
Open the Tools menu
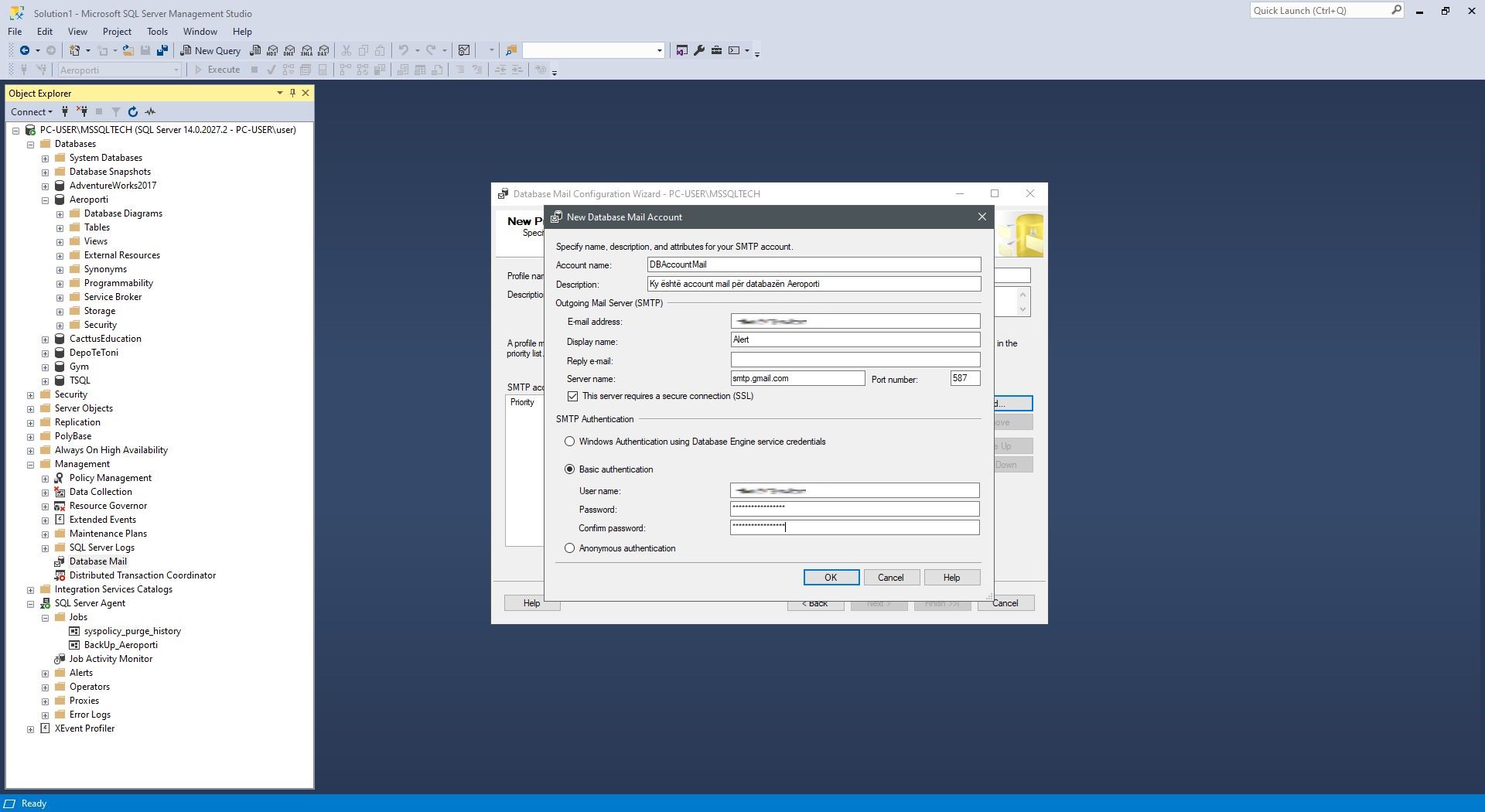[157, 32]
